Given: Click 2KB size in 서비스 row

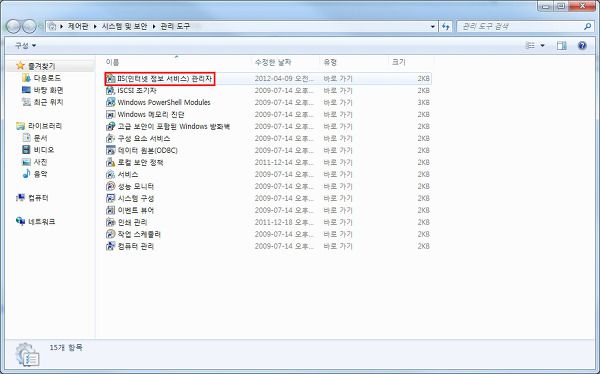Looking at the screenshot, I should pos(424,175).
